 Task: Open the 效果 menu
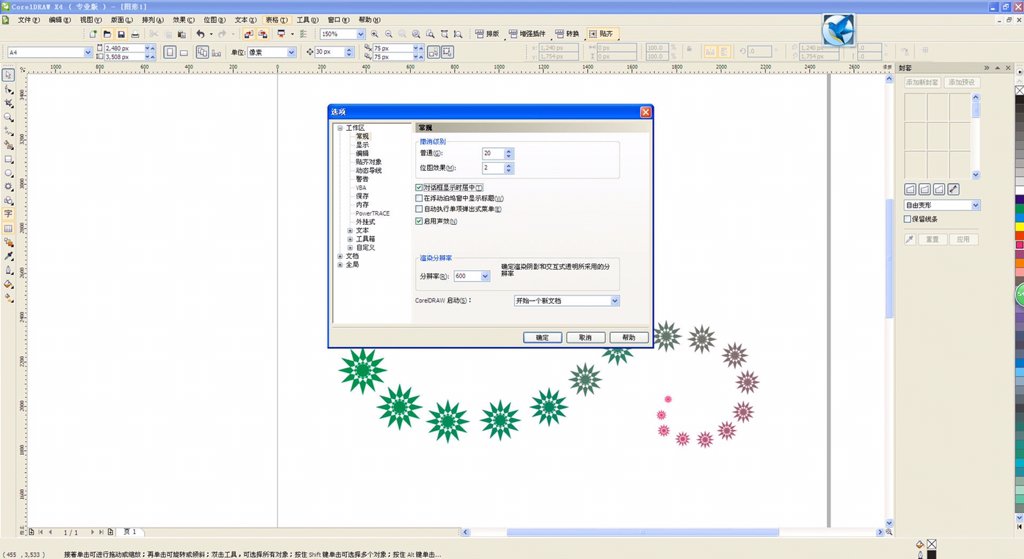(x=184, y=20)
